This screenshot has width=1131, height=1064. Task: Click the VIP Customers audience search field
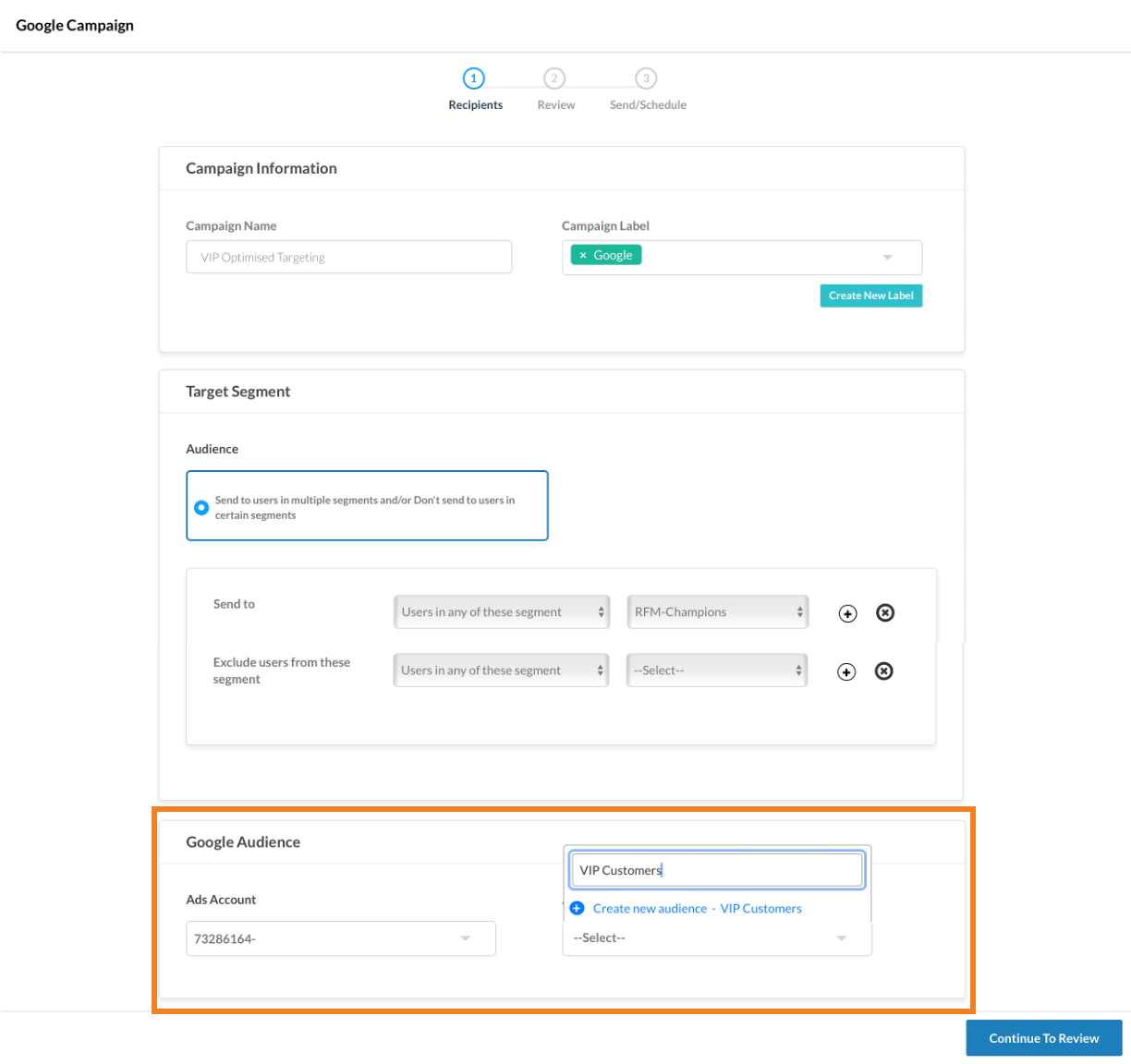click(717, 870)
